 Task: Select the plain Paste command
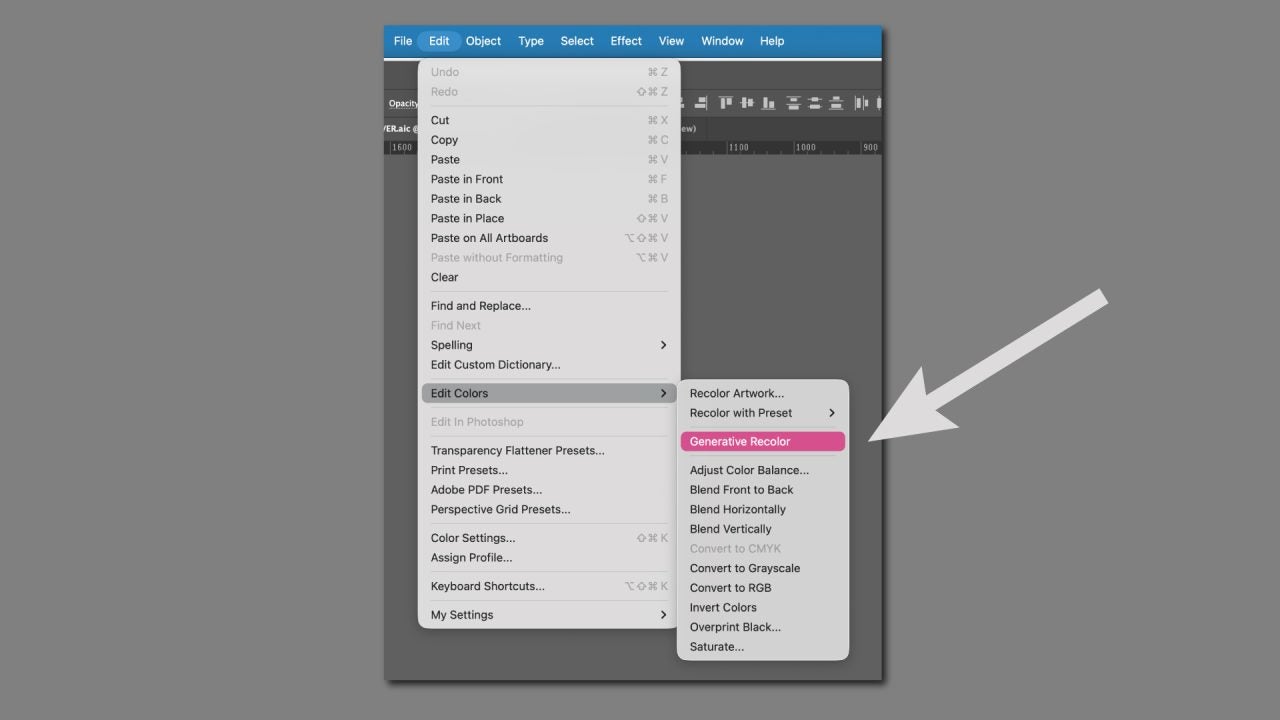pyautogui.click(x=549, y=160)
